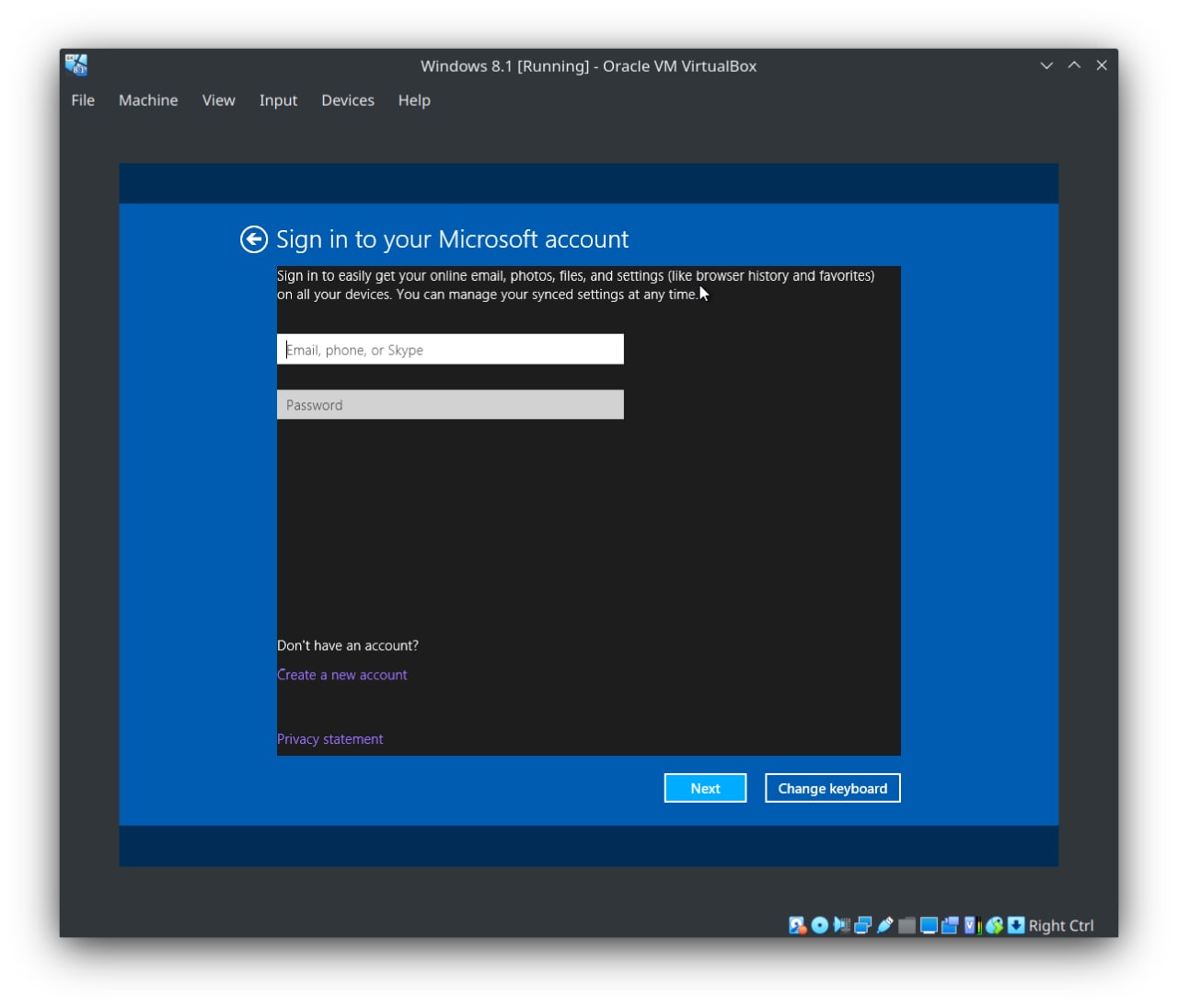Focus the Password field

point(450,405)
